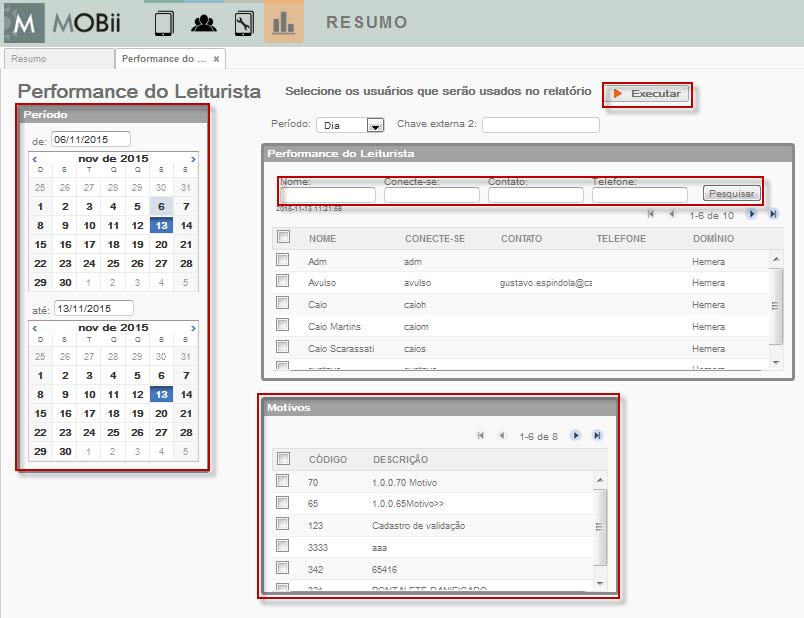Click the 'de' date field 06/11/2015
Screen dimensions: 804x618
tap(91, 139)
